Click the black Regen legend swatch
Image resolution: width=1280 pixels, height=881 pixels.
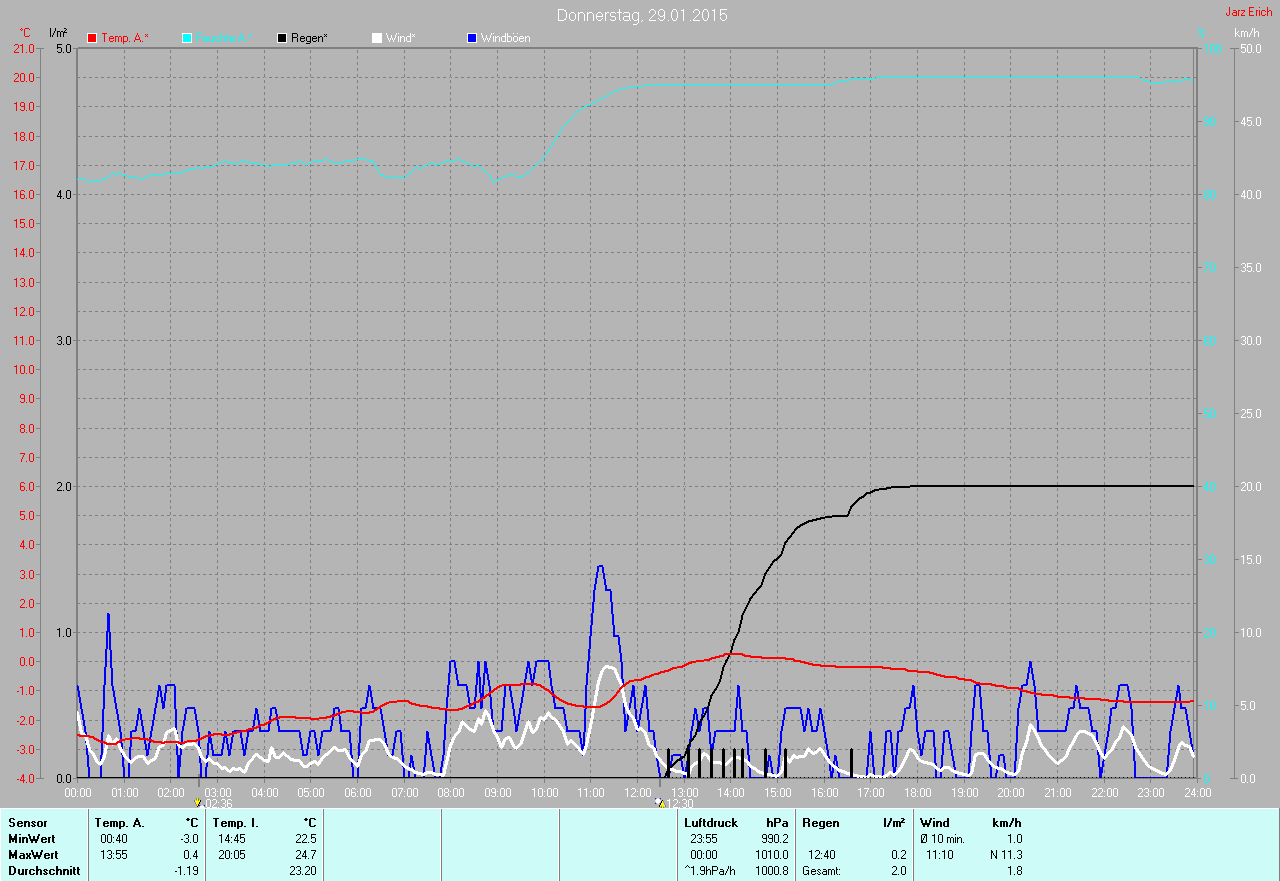click(282, 38)
